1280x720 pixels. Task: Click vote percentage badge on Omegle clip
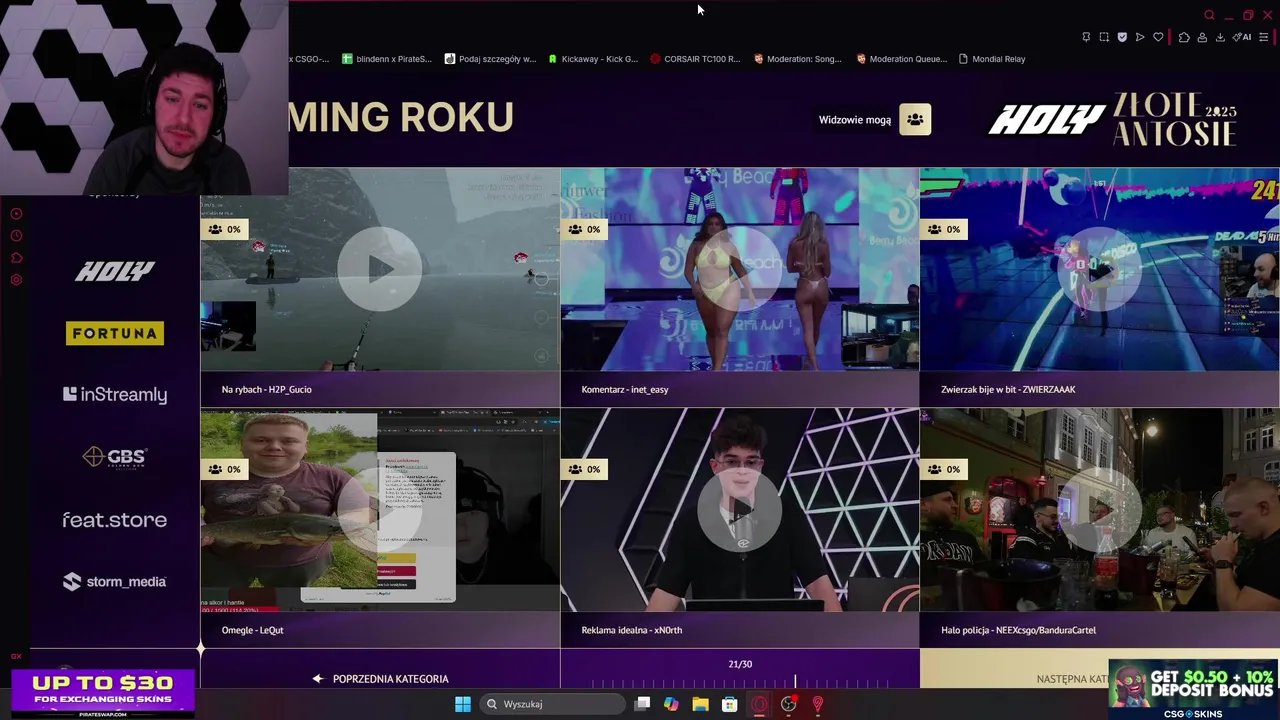tap(224, 469)
